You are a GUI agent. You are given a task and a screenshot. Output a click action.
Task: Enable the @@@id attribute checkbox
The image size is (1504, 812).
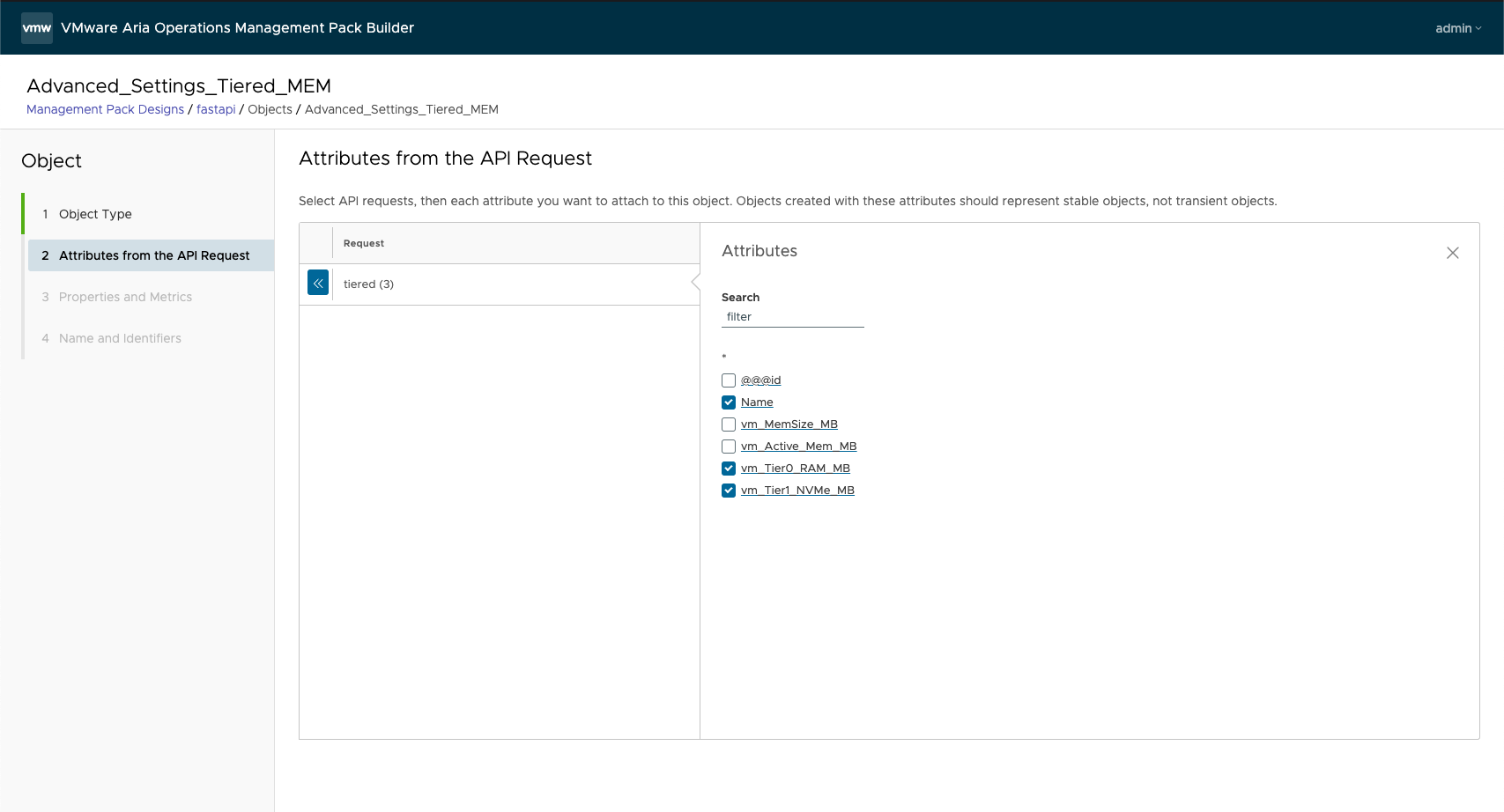click(729, 380)
